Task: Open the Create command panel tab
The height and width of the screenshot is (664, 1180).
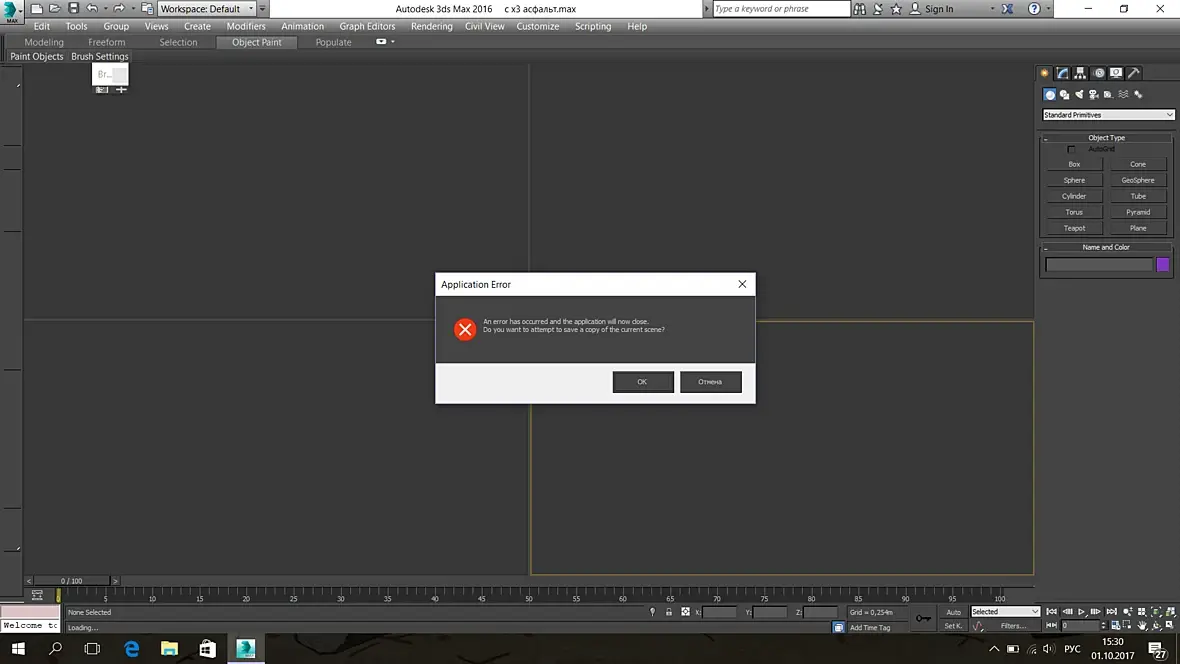Action: [1045, 73]
